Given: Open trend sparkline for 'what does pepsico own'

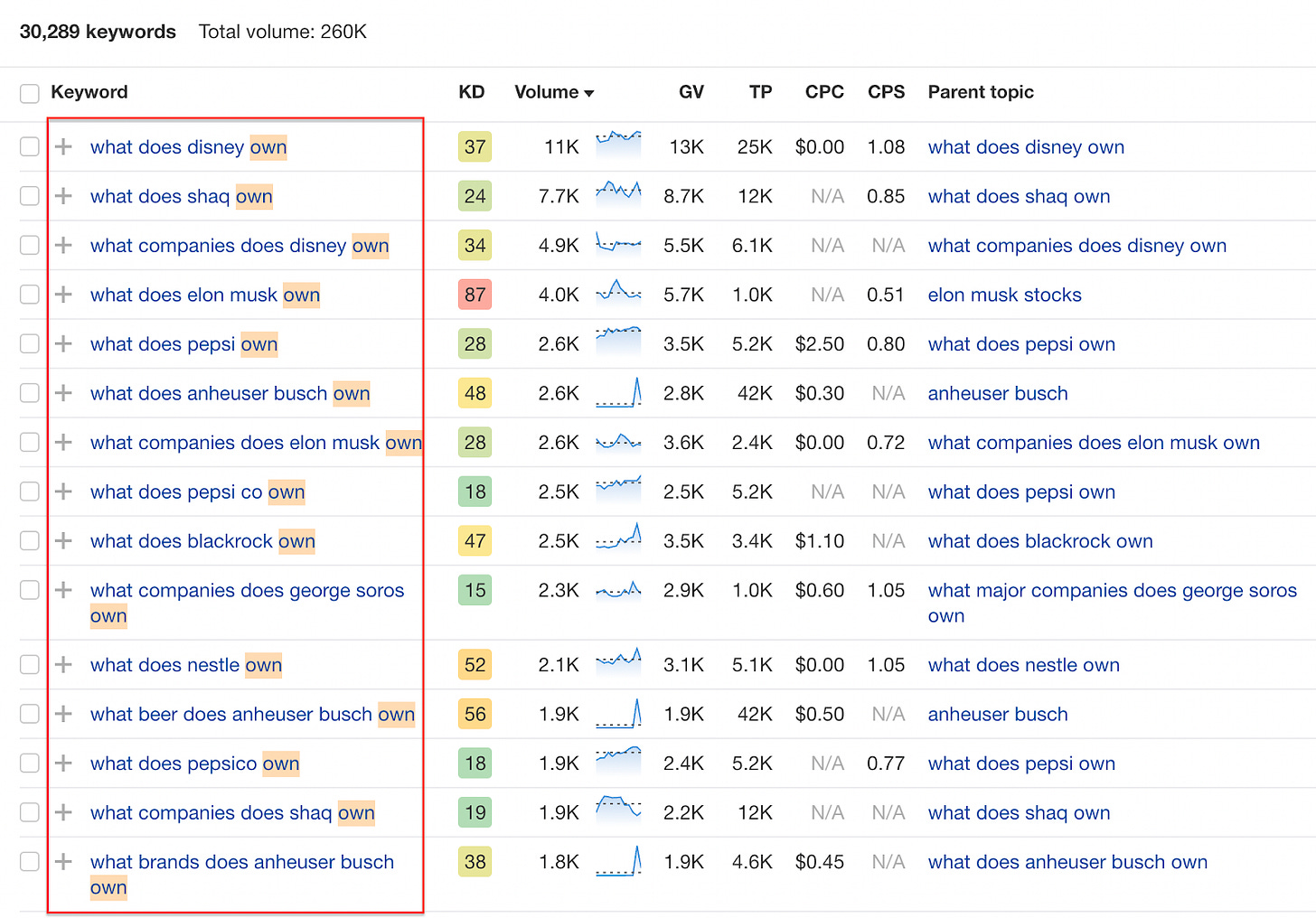Looking at the screenshot, I should [x=618, y=761].
